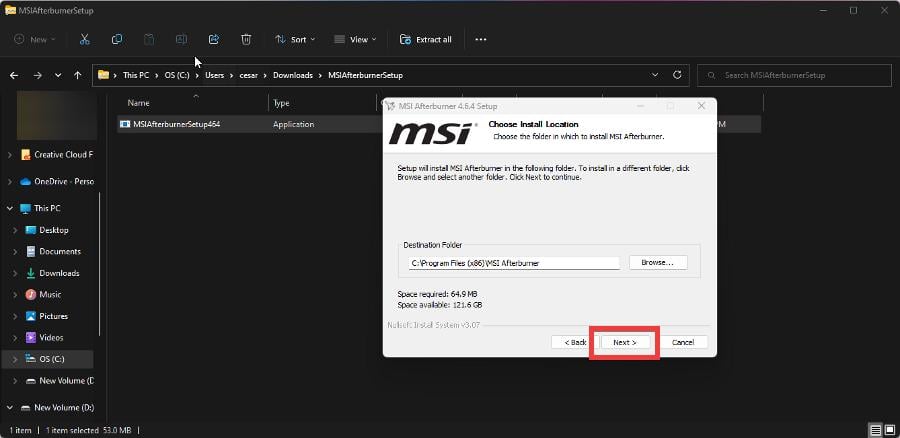Click the Rename icon in toolbar

[181, 40]
